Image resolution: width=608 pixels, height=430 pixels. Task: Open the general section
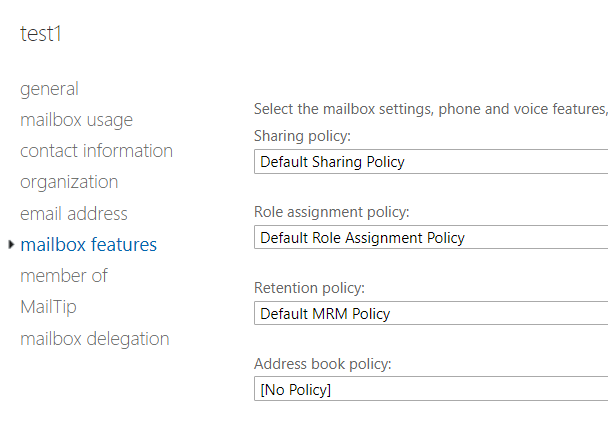tap(49, 89)
